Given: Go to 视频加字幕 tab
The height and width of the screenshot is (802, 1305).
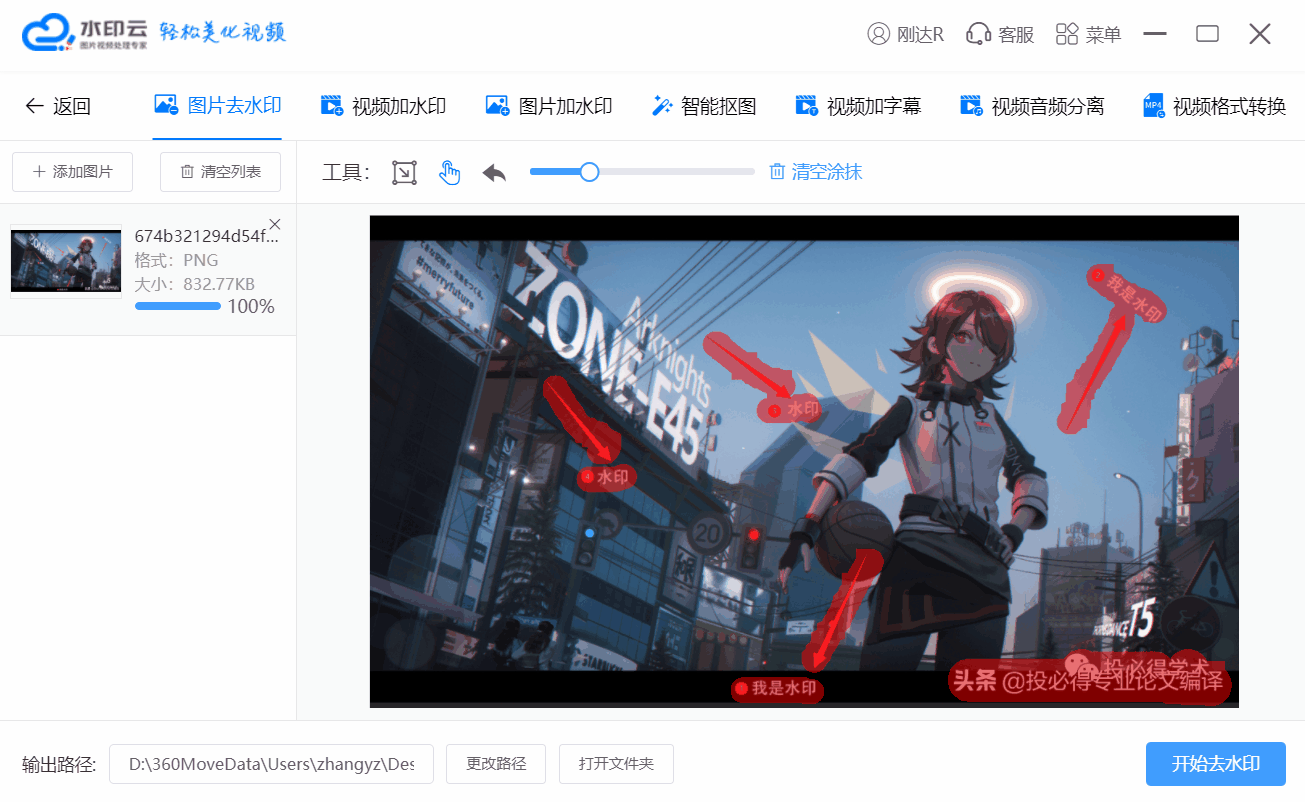Looking at the screenshot, I should (x=858, y=106).
